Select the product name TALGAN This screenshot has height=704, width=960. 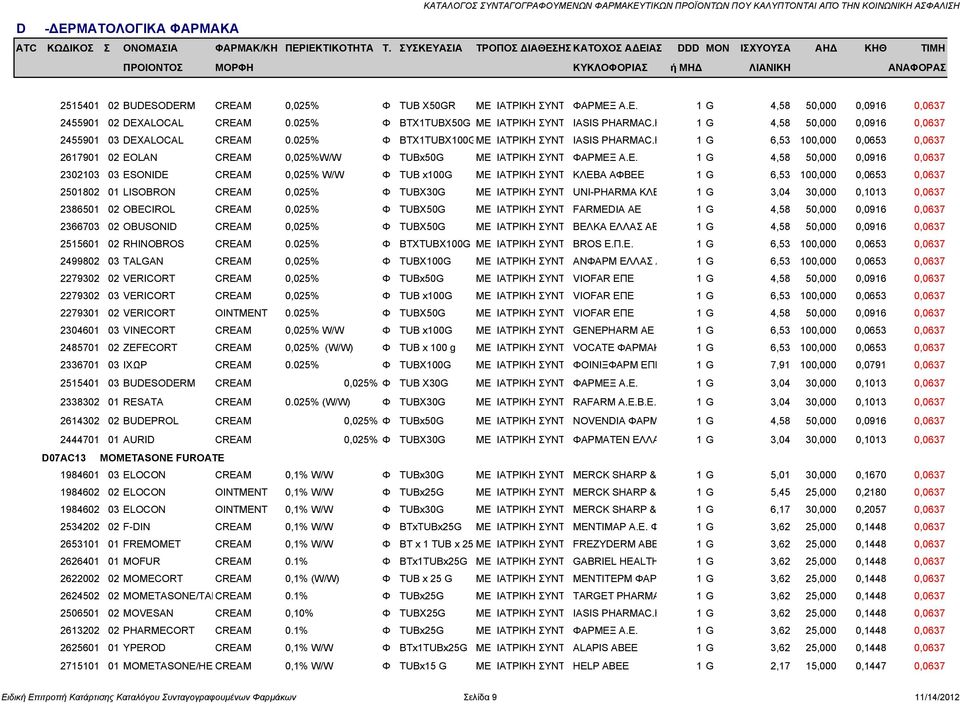coord(143,261)
